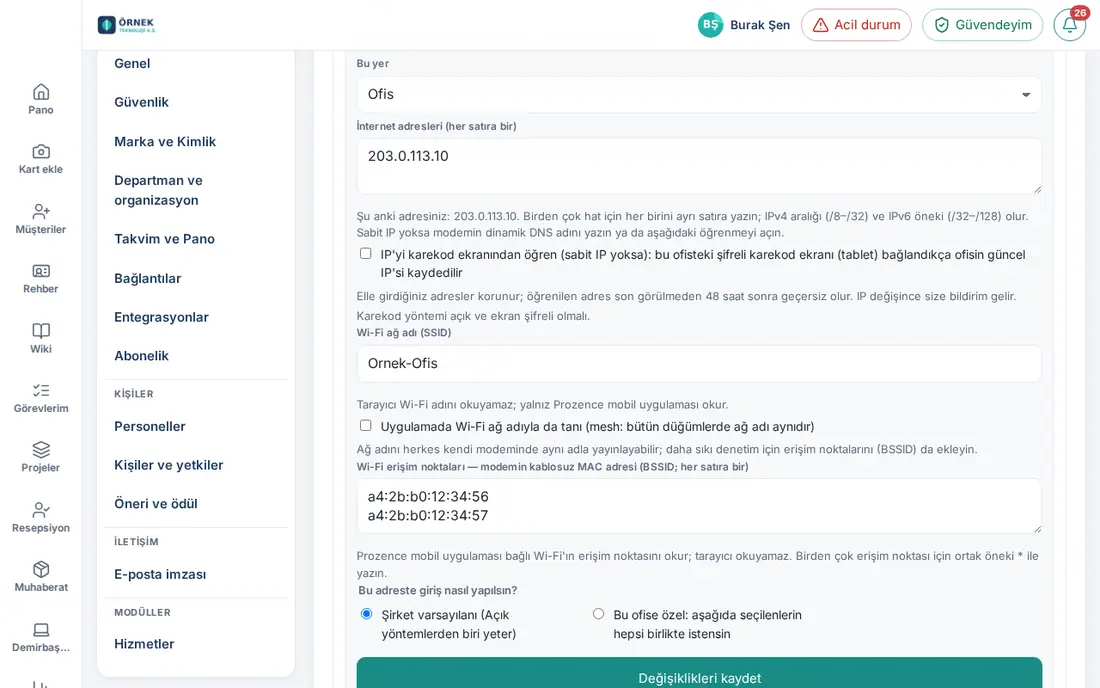Click the İnternet adresleri text area resize handle
The image size is (1100, 688).
tap(1037, 189)
